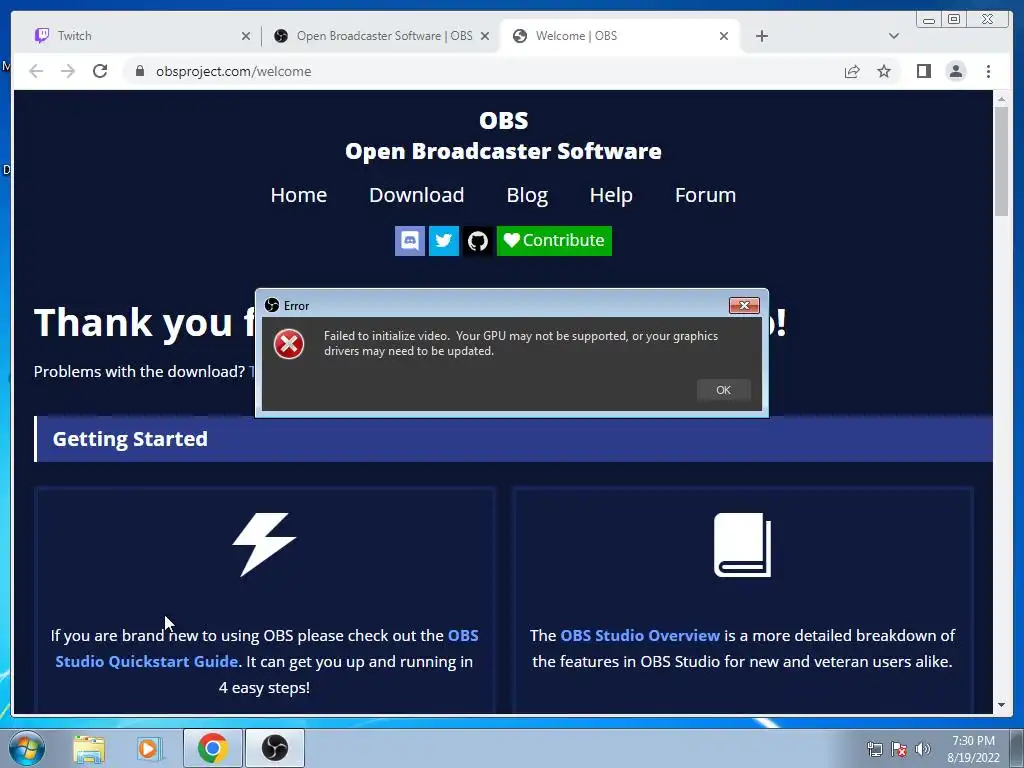Bookmark the page with the star icon
This screenshot has height=768, width=1024.
coord(884,71)
